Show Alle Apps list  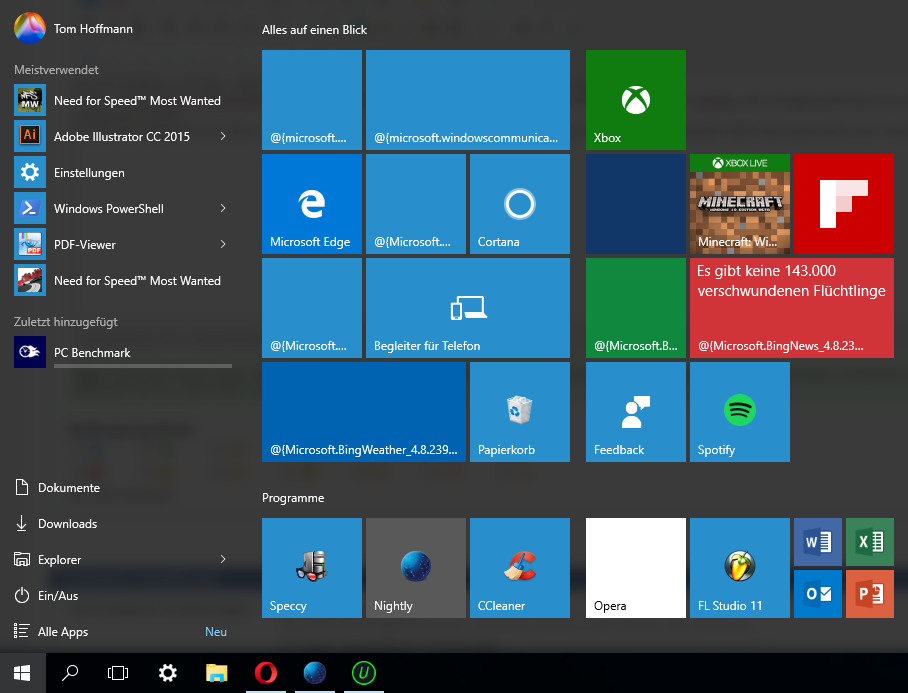(51, 631)
